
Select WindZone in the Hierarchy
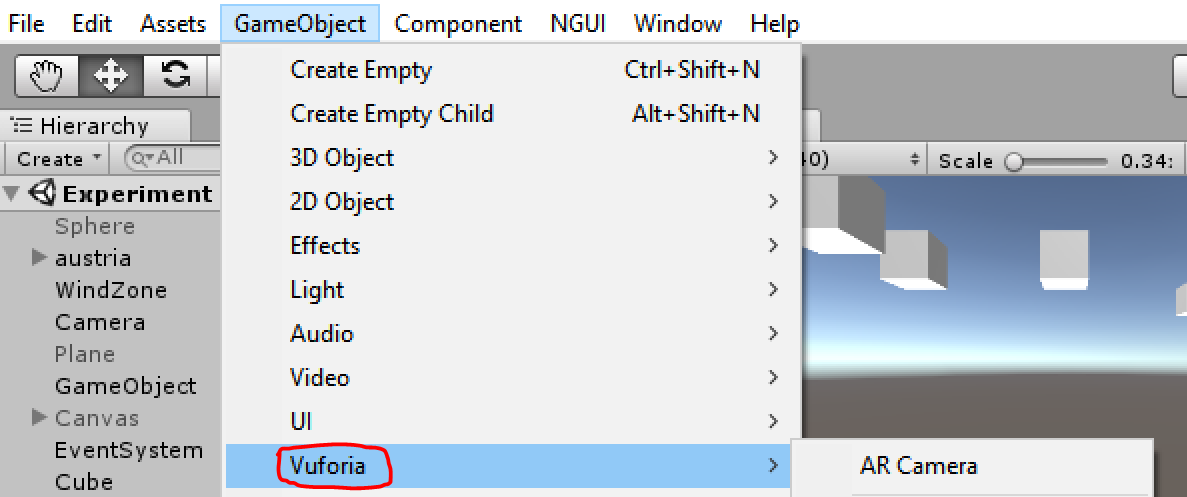(x=111, y=290)
